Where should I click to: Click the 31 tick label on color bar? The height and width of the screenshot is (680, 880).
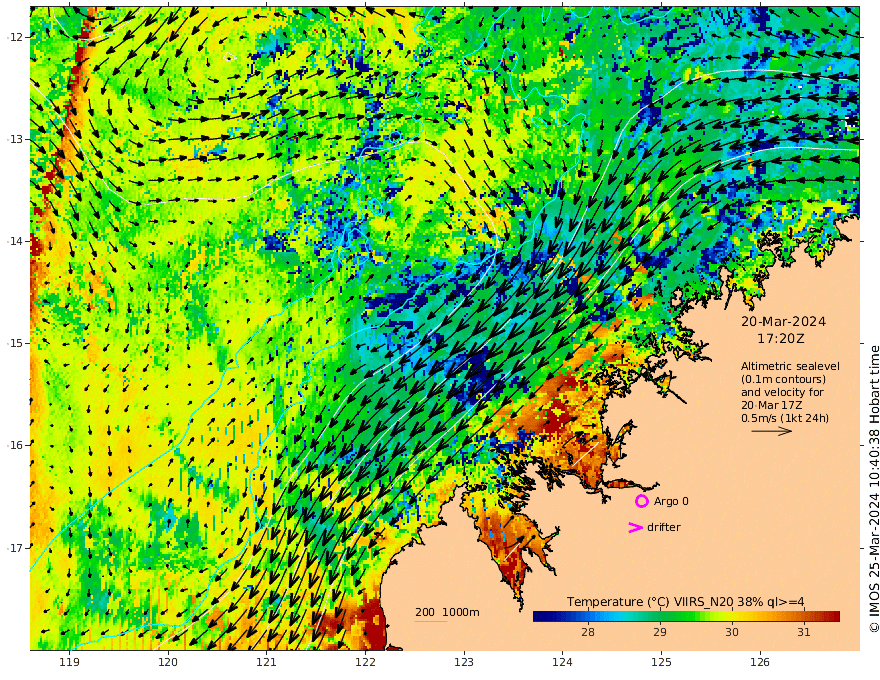803,632
